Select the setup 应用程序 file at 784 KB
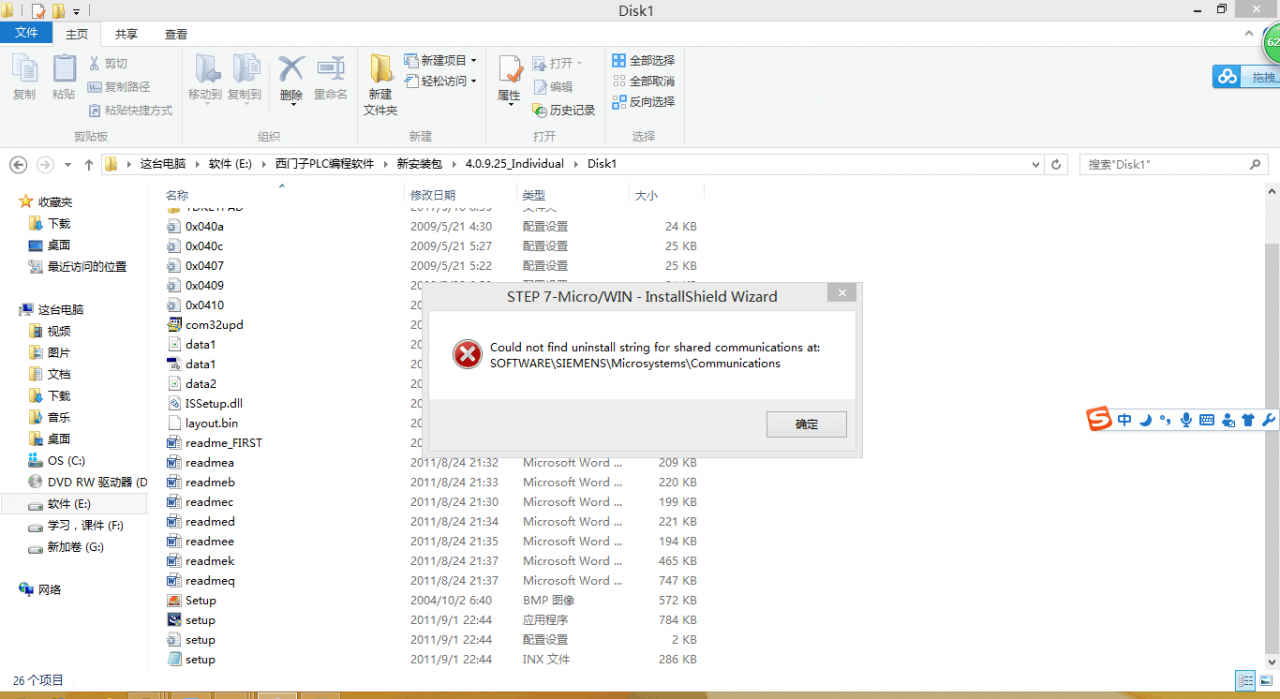This screenshot has width=1280, height=699. coord(200,620)
